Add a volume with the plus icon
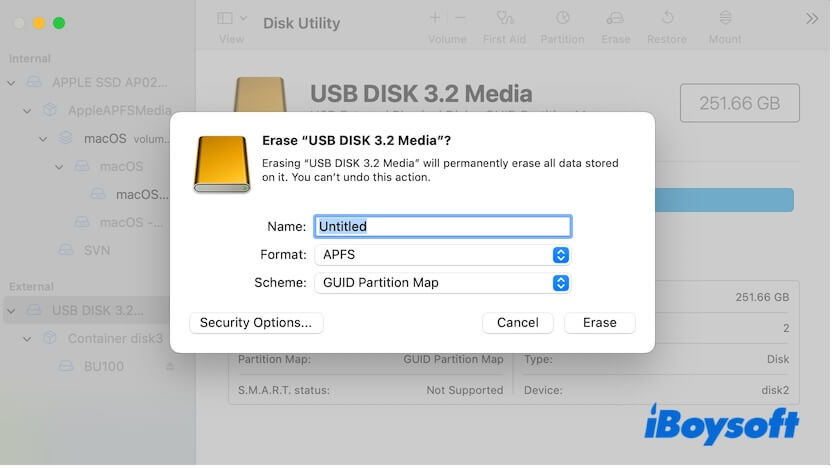Image resolution: width=833 pixels, height=468 pixels. coord(435,18)
